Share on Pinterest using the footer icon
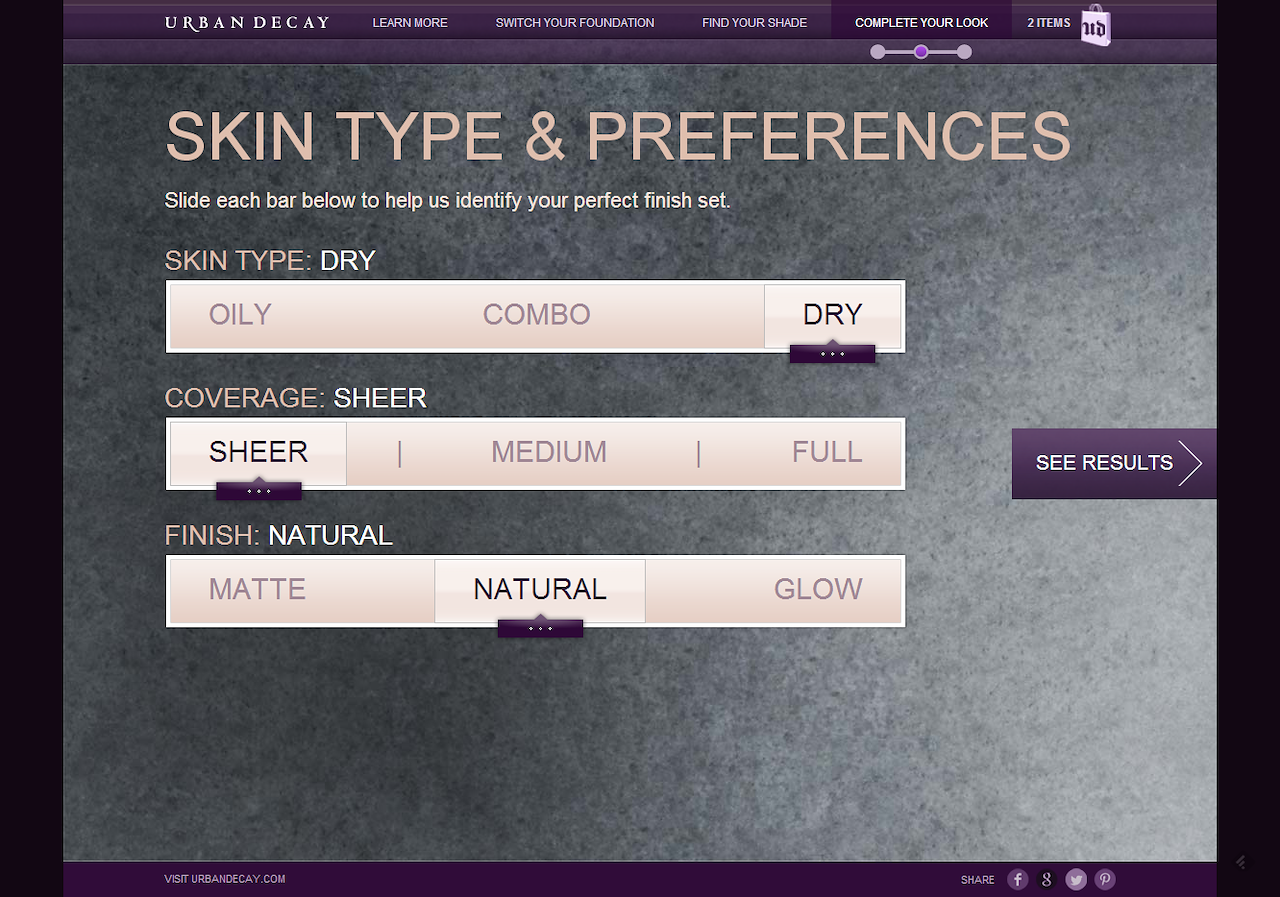1280x897 pixels. click(1104, 879)
